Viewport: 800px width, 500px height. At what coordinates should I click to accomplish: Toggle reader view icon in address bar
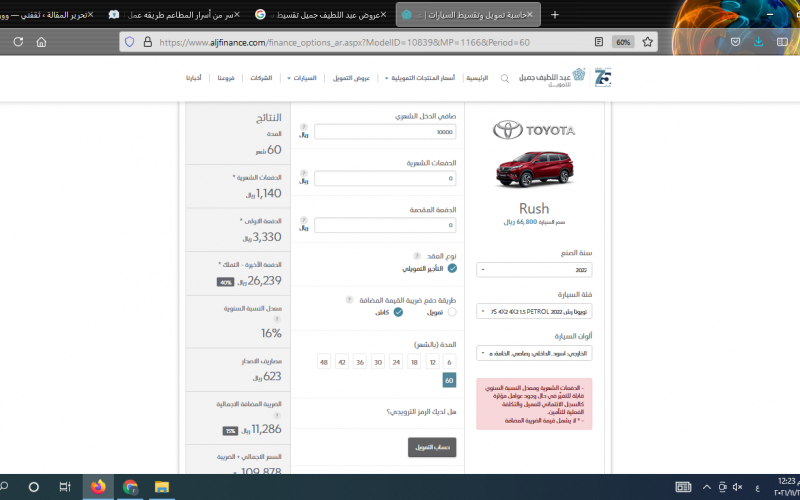599,42
